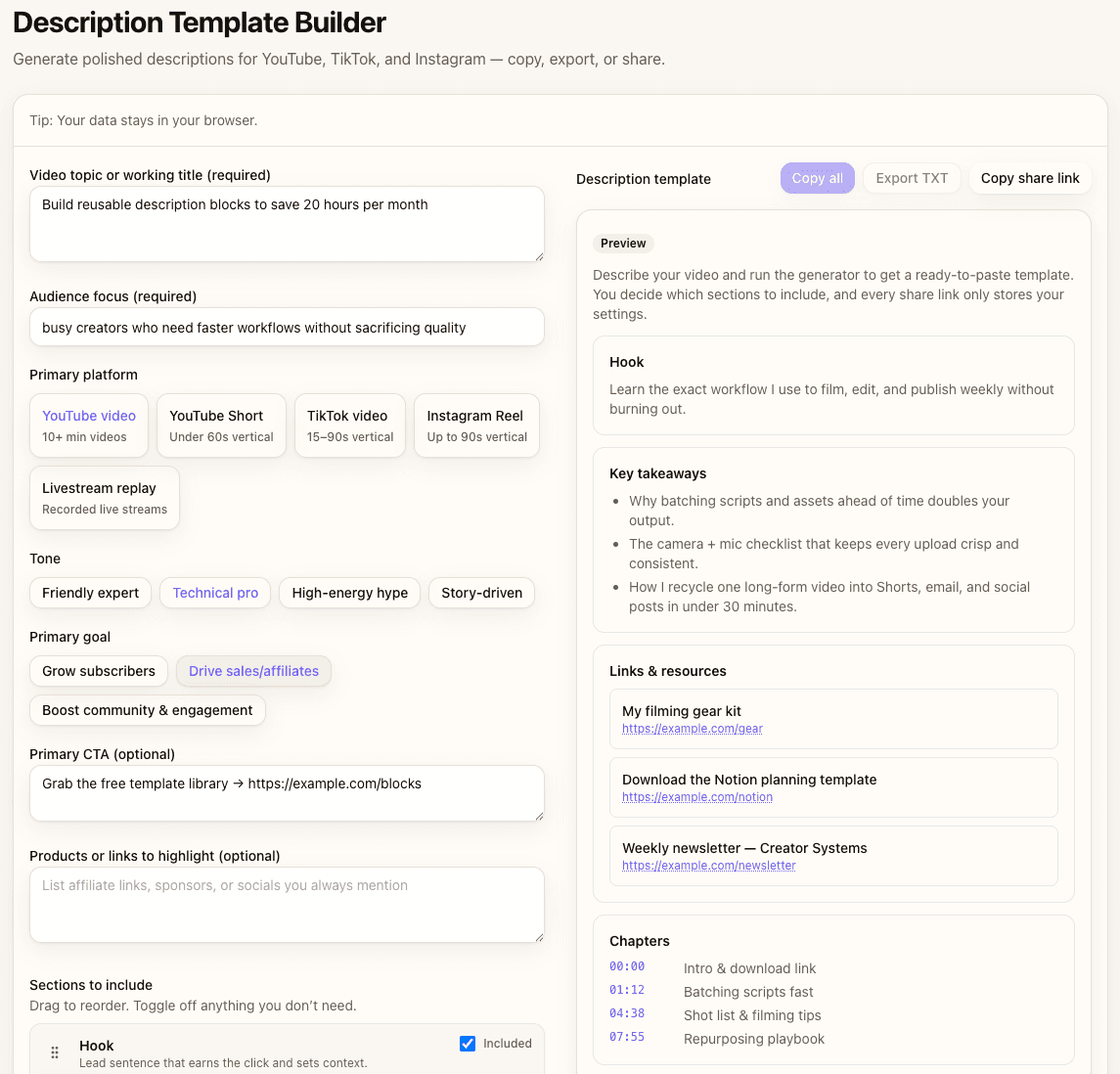Enable the Drive sales/affiliates goal

coord(253,671)
